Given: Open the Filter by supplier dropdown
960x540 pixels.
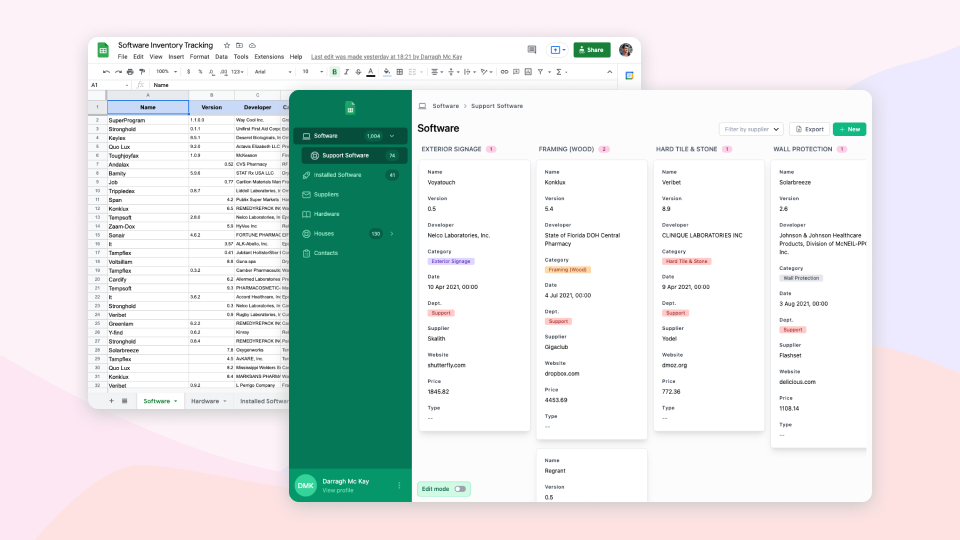Looking at the screenshot, I should 751,129.
